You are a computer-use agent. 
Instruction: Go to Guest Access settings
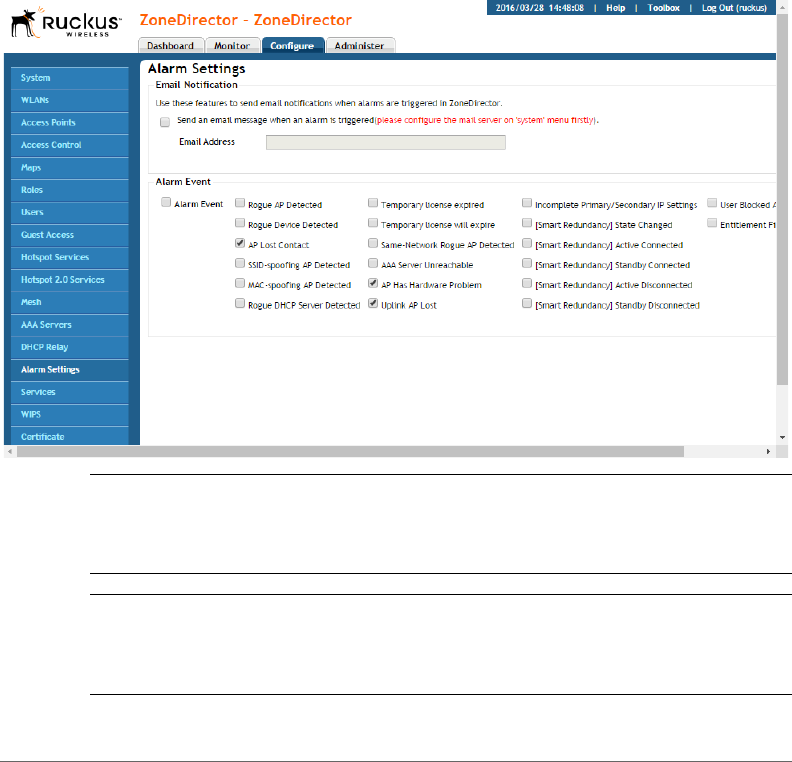tap(70, 235)
